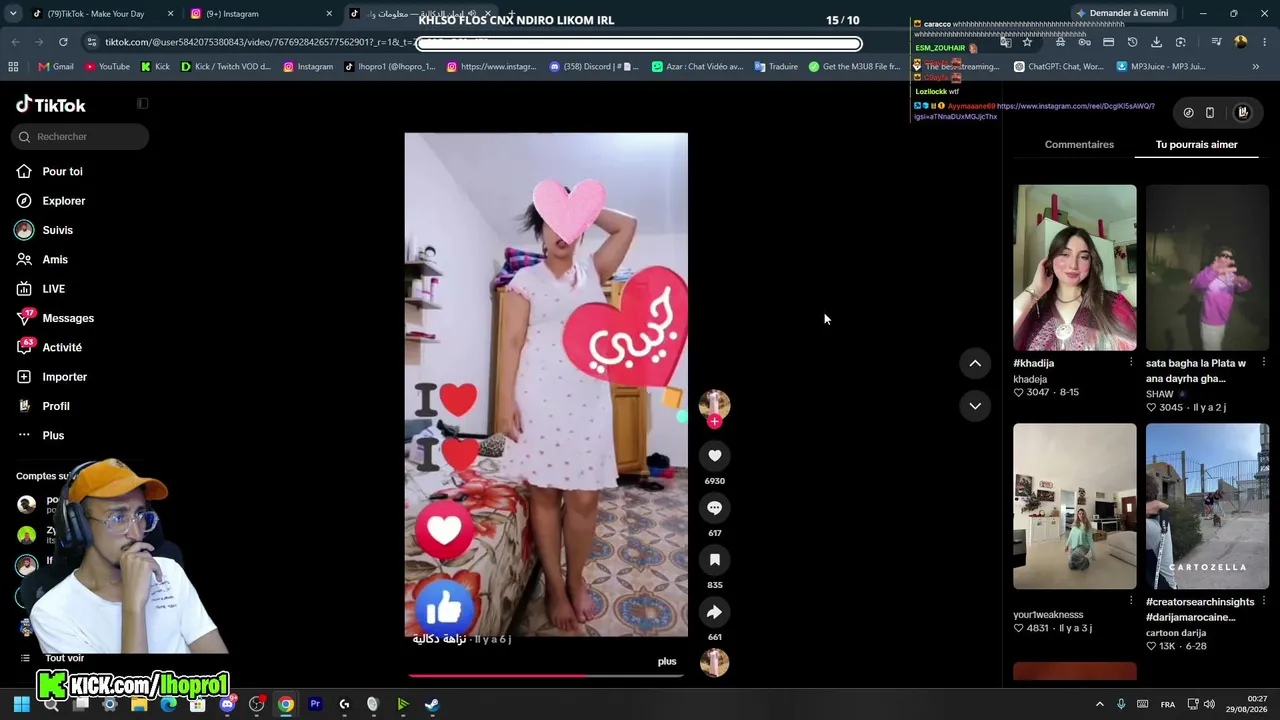Open the Cartozella video thumbnail
This screenshot has width=1280, height=720.
[x=1207, y=507]
